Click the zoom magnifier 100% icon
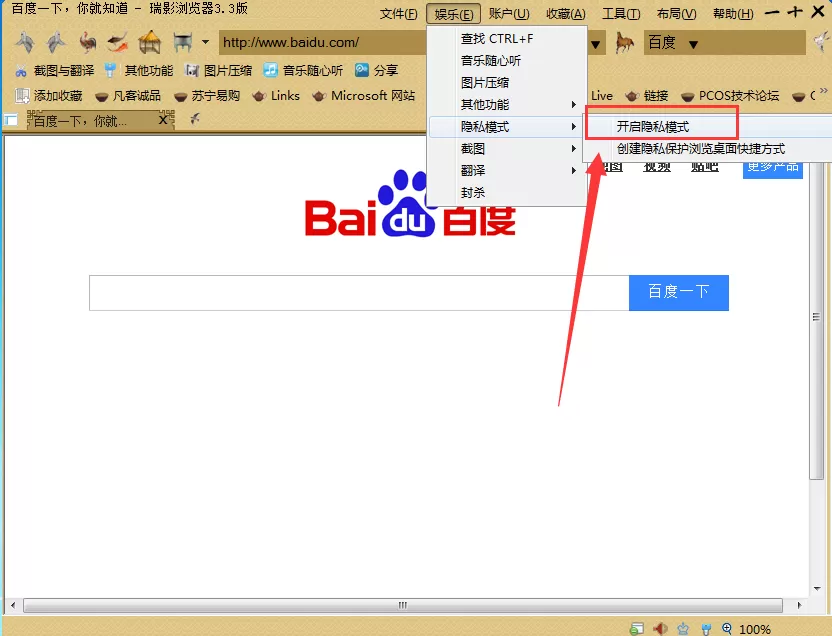 point(727,629)
